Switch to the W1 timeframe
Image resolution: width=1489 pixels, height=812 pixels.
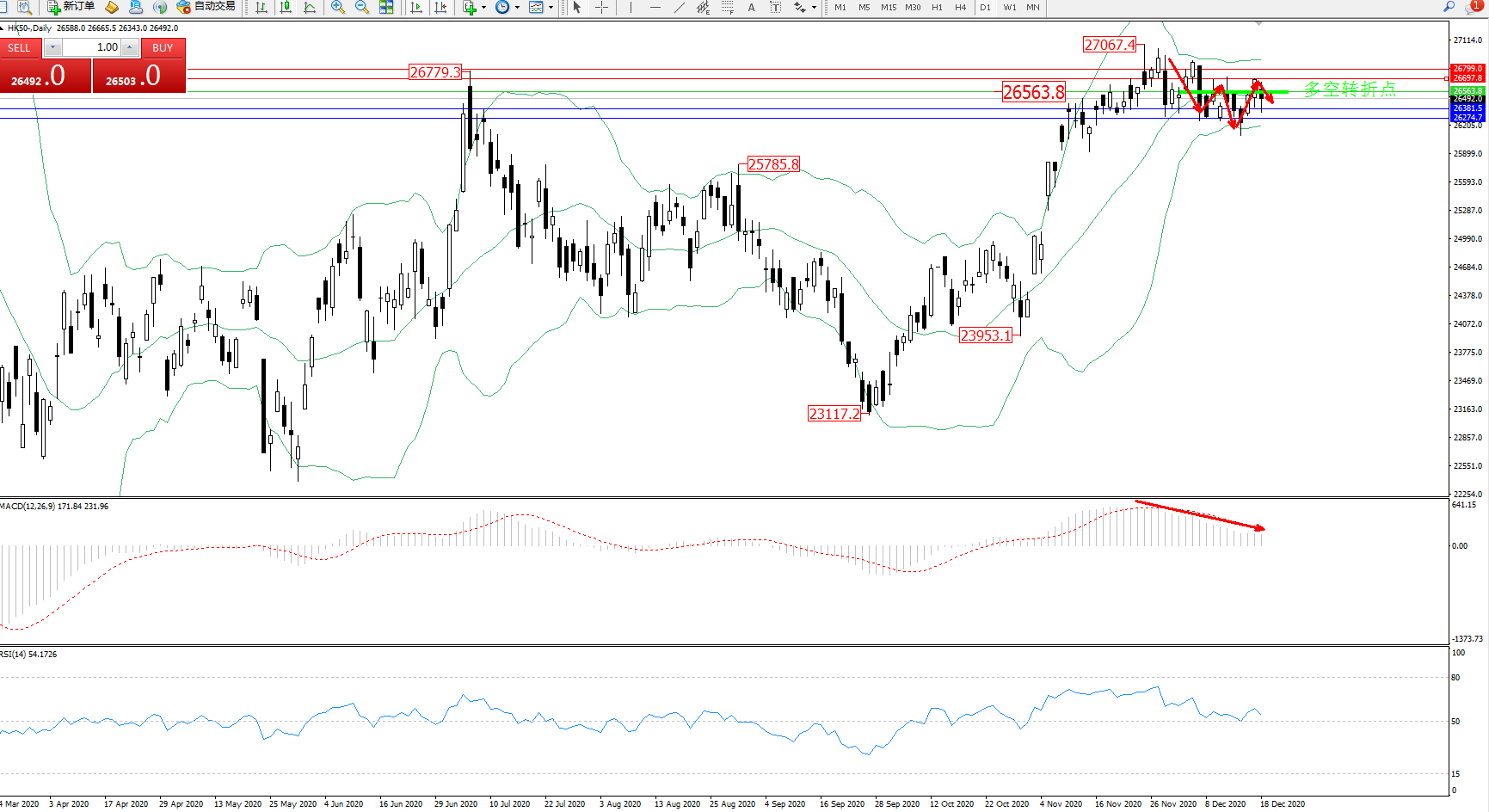1009,7
